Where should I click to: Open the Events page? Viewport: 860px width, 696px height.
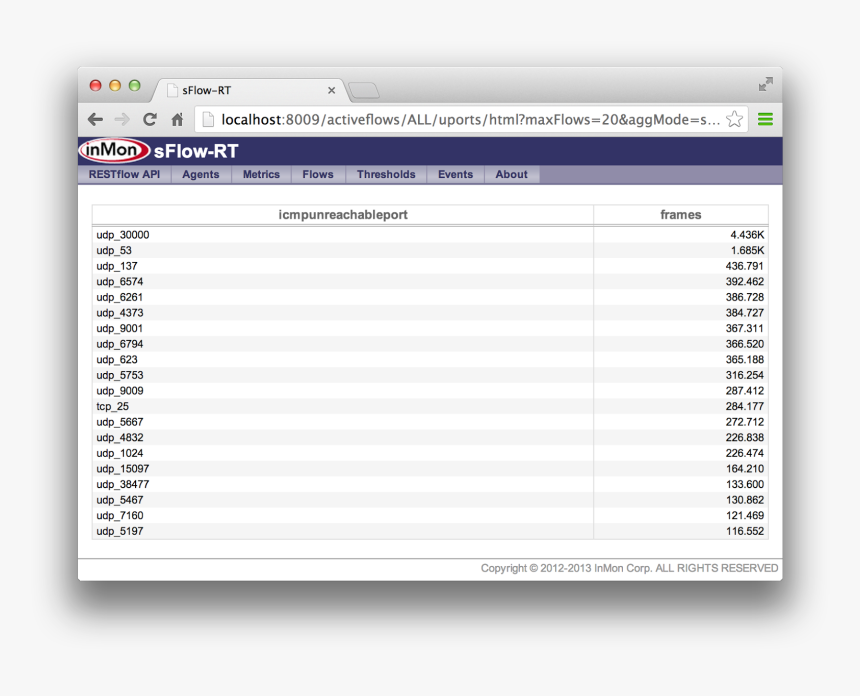[455, 174]
